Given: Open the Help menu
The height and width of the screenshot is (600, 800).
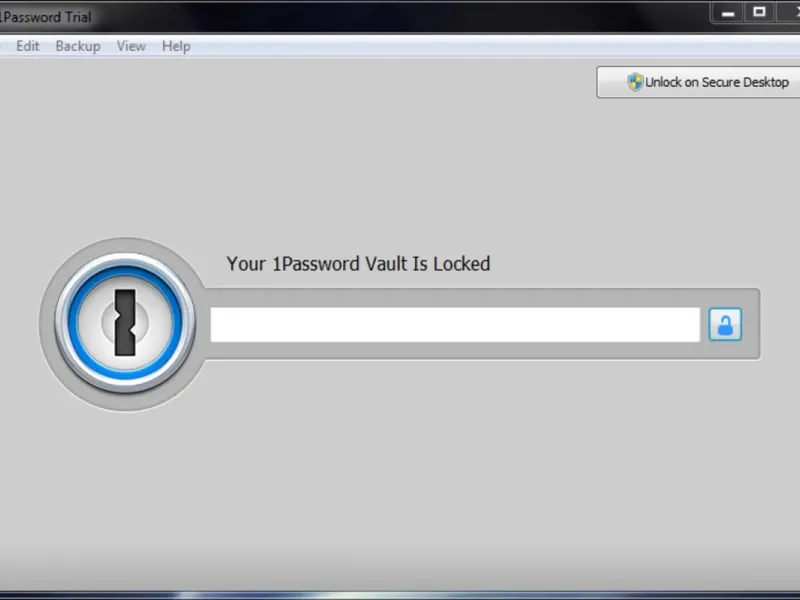Looking at the screenshot, I should click(176, 46).
